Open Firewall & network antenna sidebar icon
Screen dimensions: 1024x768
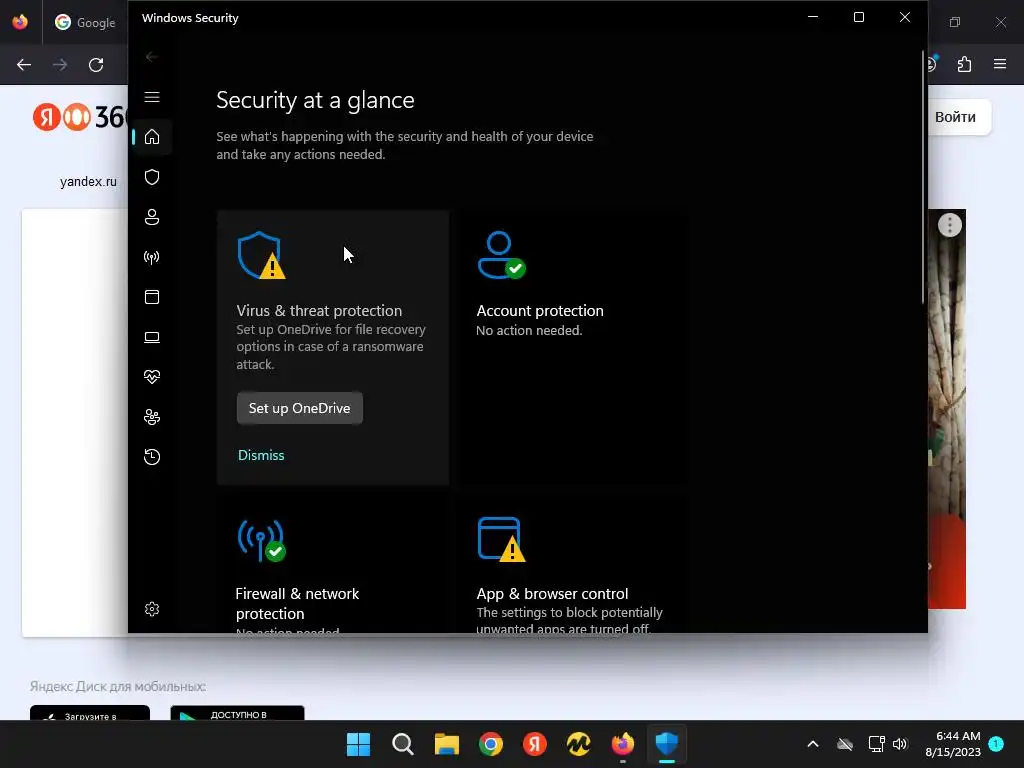152,257
